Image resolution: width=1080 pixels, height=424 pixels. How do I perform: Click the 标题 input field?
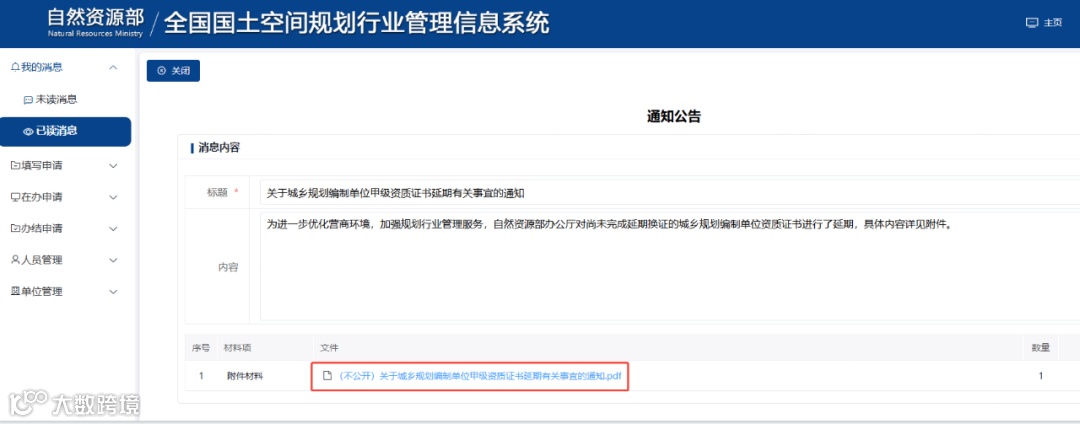(x=669, y=193)
